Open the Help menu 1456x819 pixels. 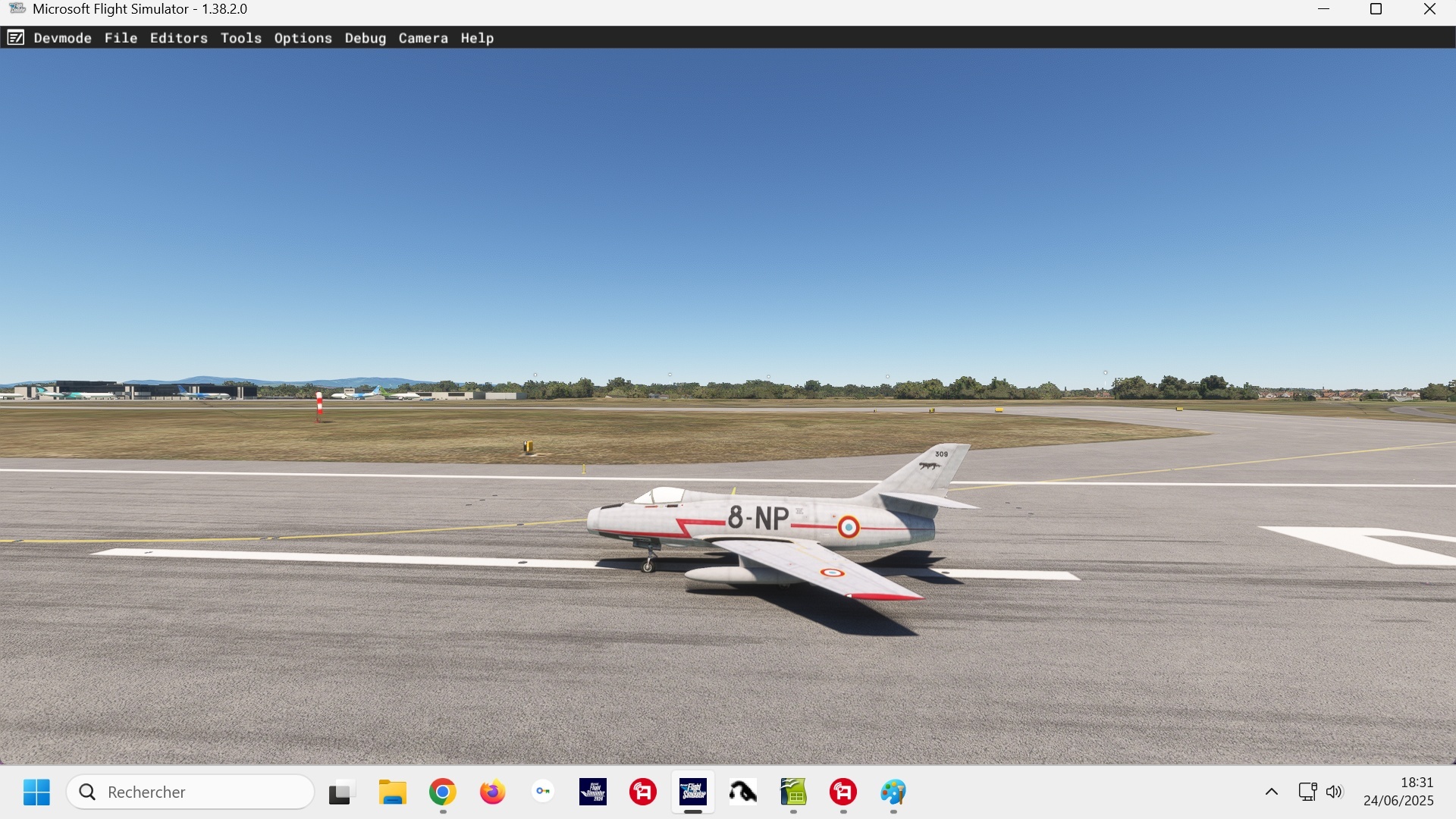[476, 38]
